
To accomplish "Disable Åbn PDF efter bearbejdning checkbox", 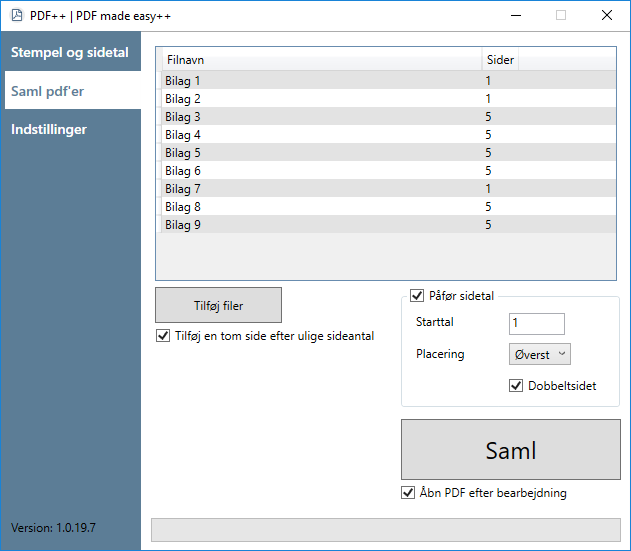I will pos(408,493).
